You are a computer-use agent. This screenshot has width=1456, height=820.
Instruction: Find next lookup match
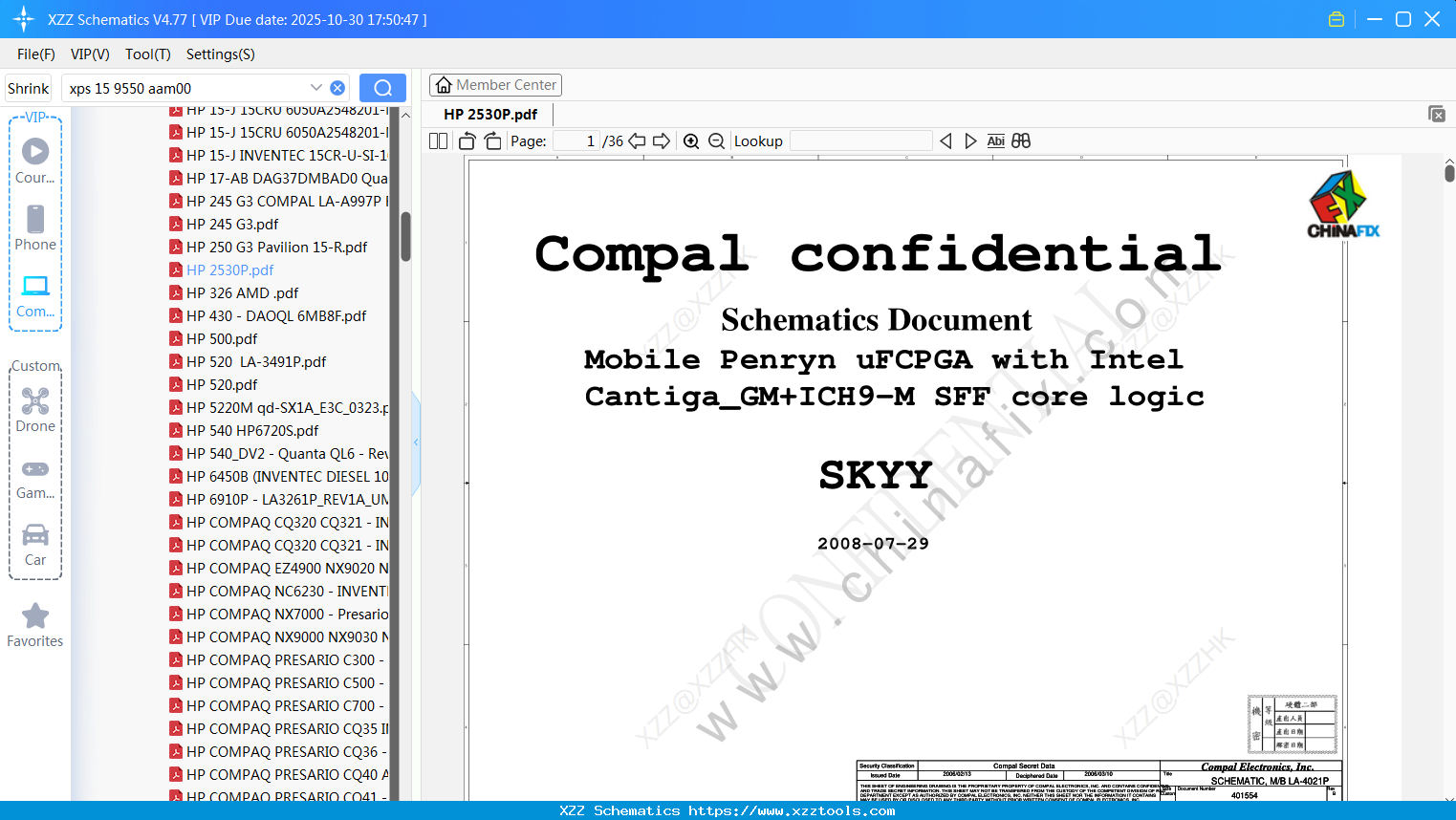[970, 140]
